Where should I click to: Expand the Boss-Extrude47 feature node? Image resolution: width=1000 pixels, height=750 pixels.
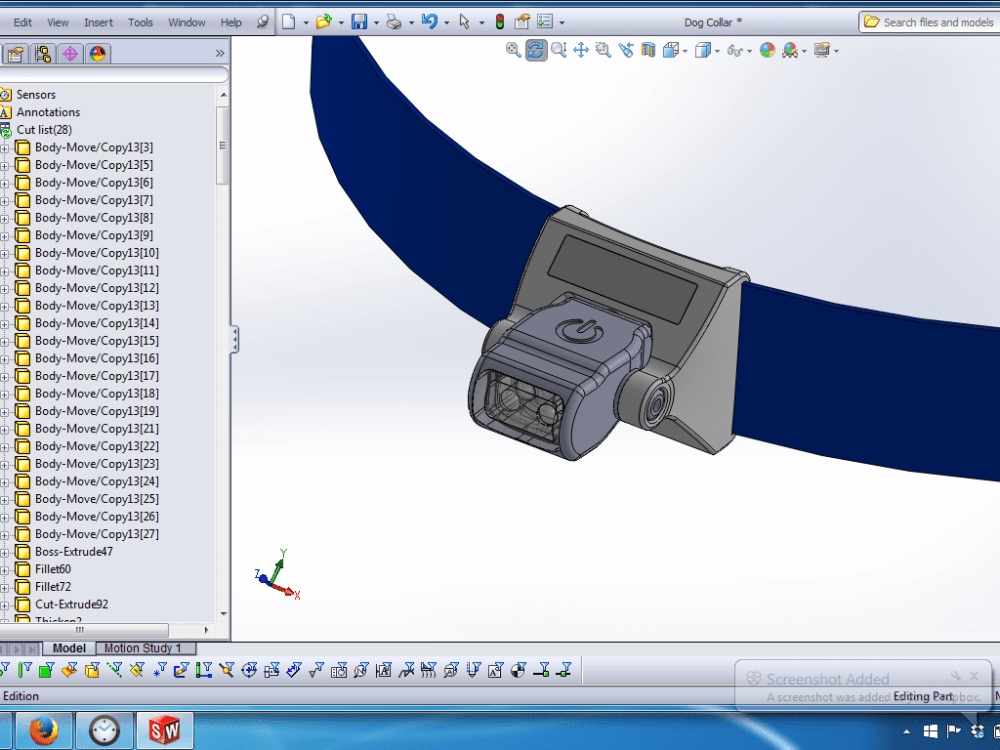6,551
